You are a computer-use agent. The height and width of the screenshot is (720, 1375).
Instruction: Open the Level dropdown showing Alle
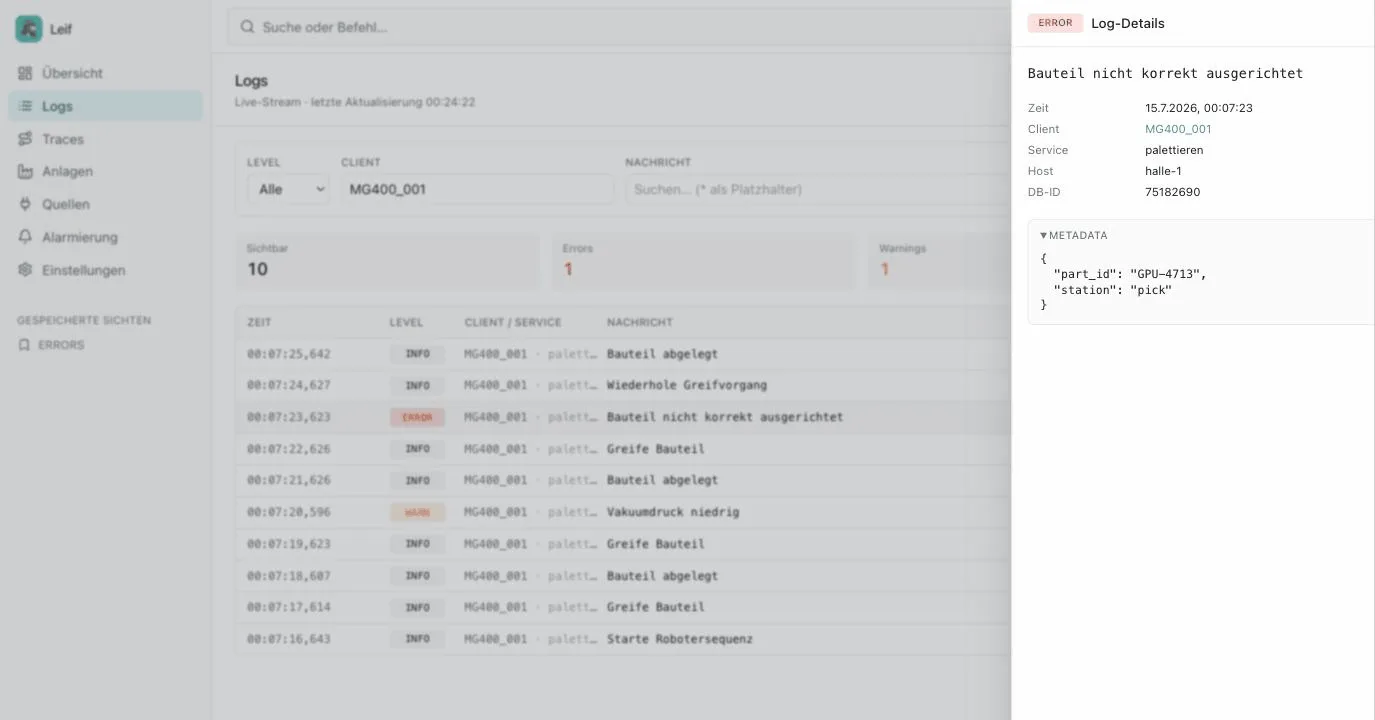click(x=288, y=189)
